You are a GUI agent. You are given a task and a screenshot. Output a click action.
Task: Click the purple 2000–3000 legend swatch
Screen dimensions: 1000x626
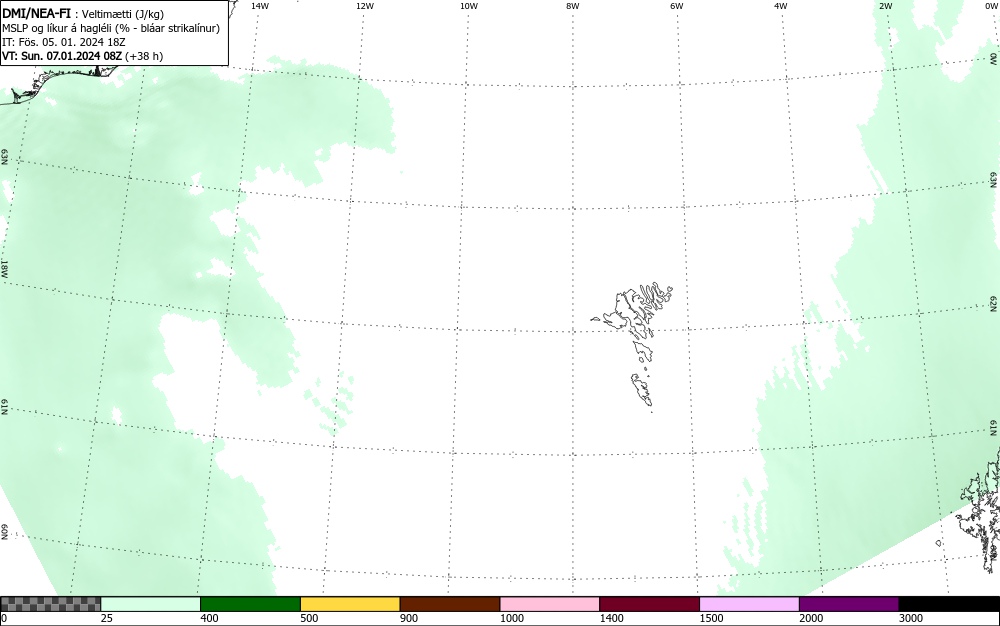click(849, 604)
